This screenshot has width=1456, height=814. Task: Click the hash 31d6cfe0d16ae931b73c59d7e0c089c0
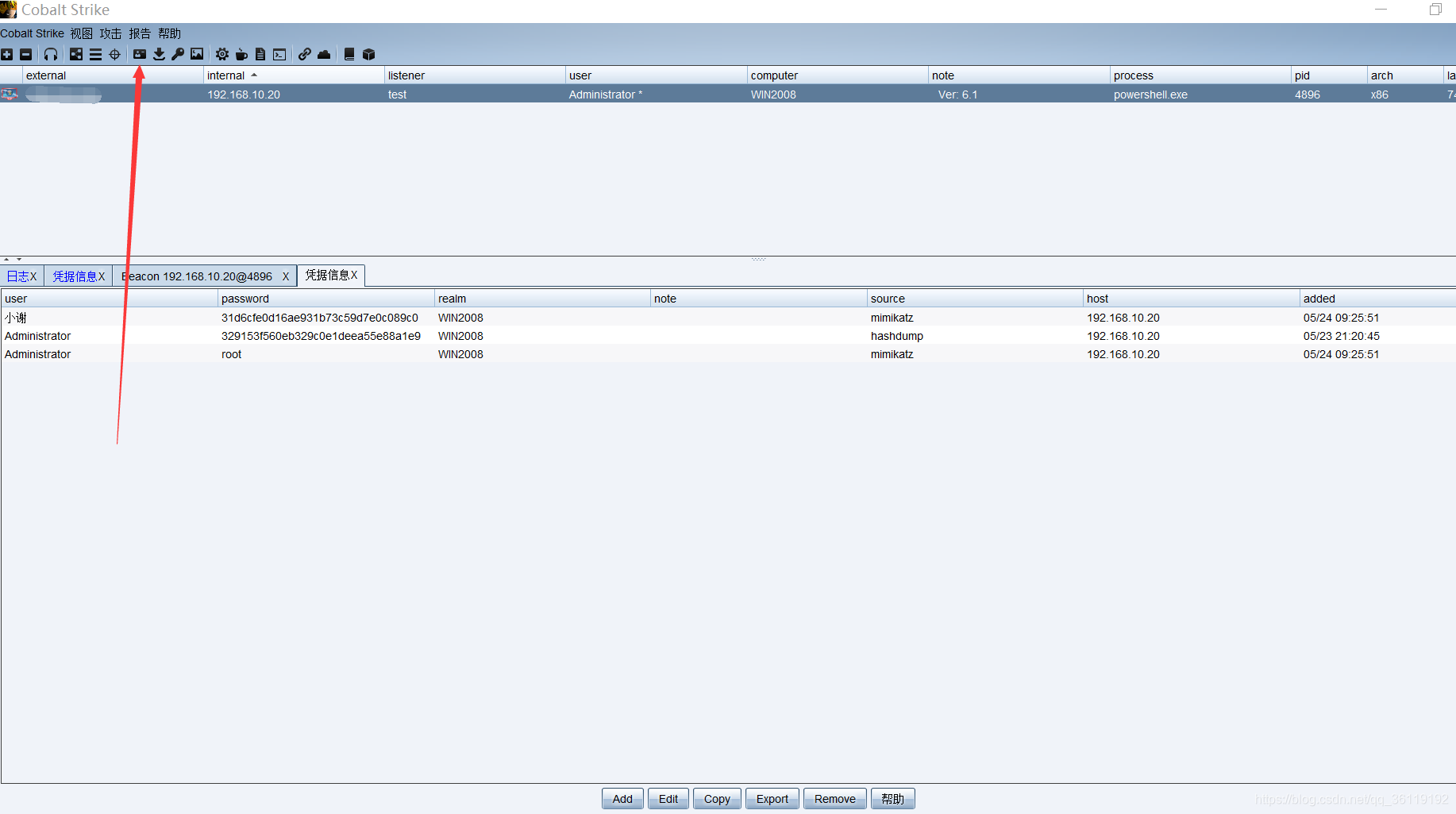(x=320, y=318)
